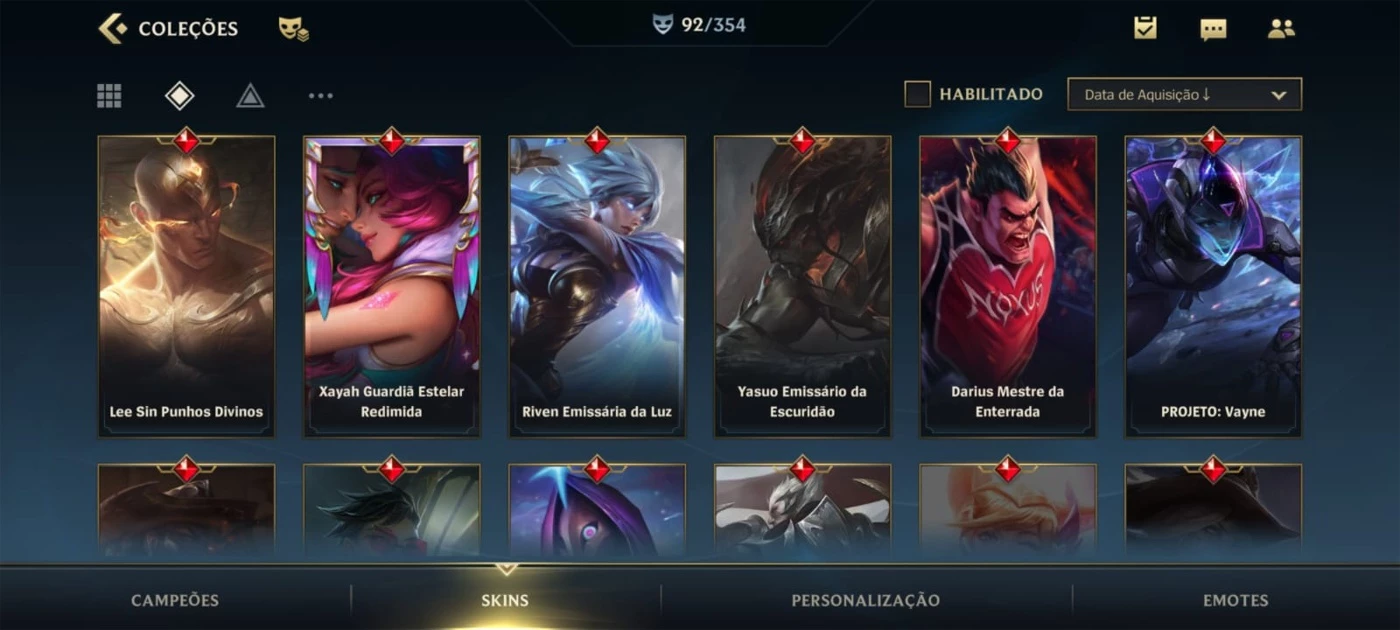Choose Riven Emissária da Luz skin
The width and height of the screenshot is (1400, 630).
597,286
